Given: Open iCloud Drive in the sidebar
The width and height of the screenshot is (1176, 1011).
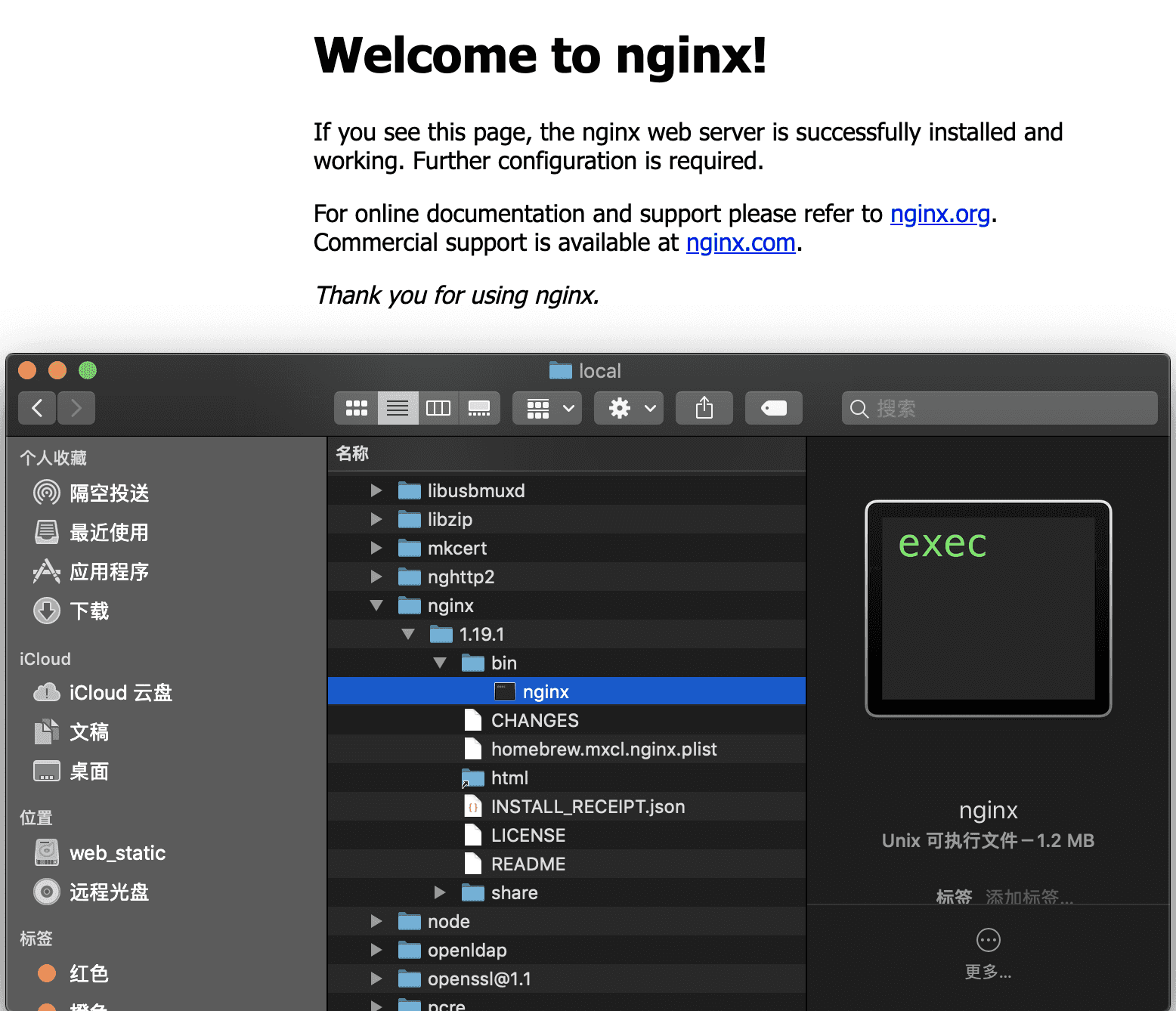Looking at the screenshot, I should [x=120, y=693].
